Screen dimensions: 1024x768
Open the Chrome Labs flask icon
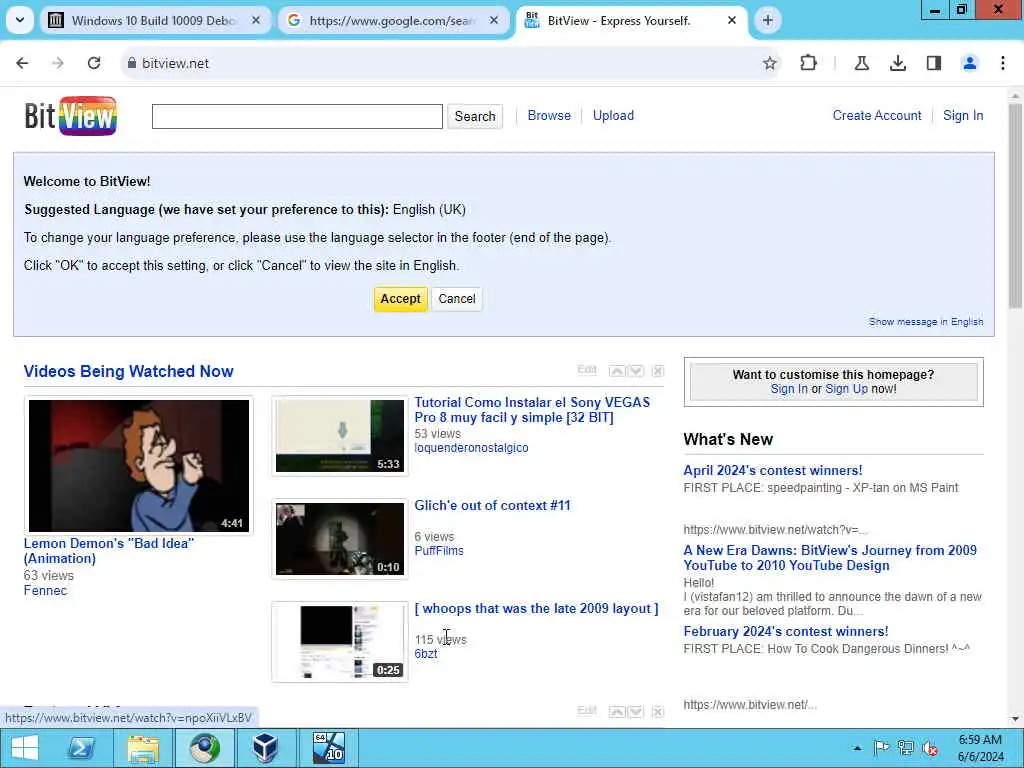point(861,63)
